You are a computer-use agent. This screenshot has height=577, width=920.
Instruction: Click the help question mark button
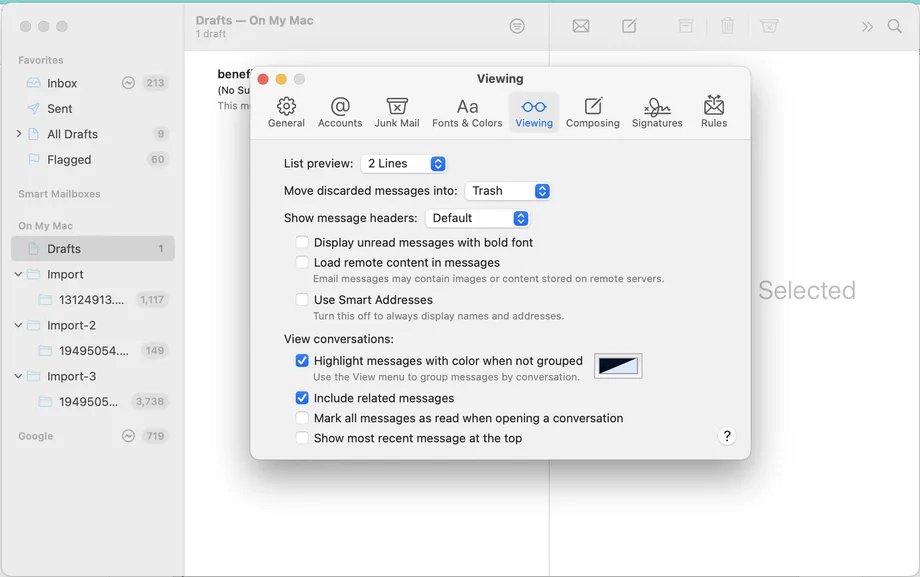727,436
